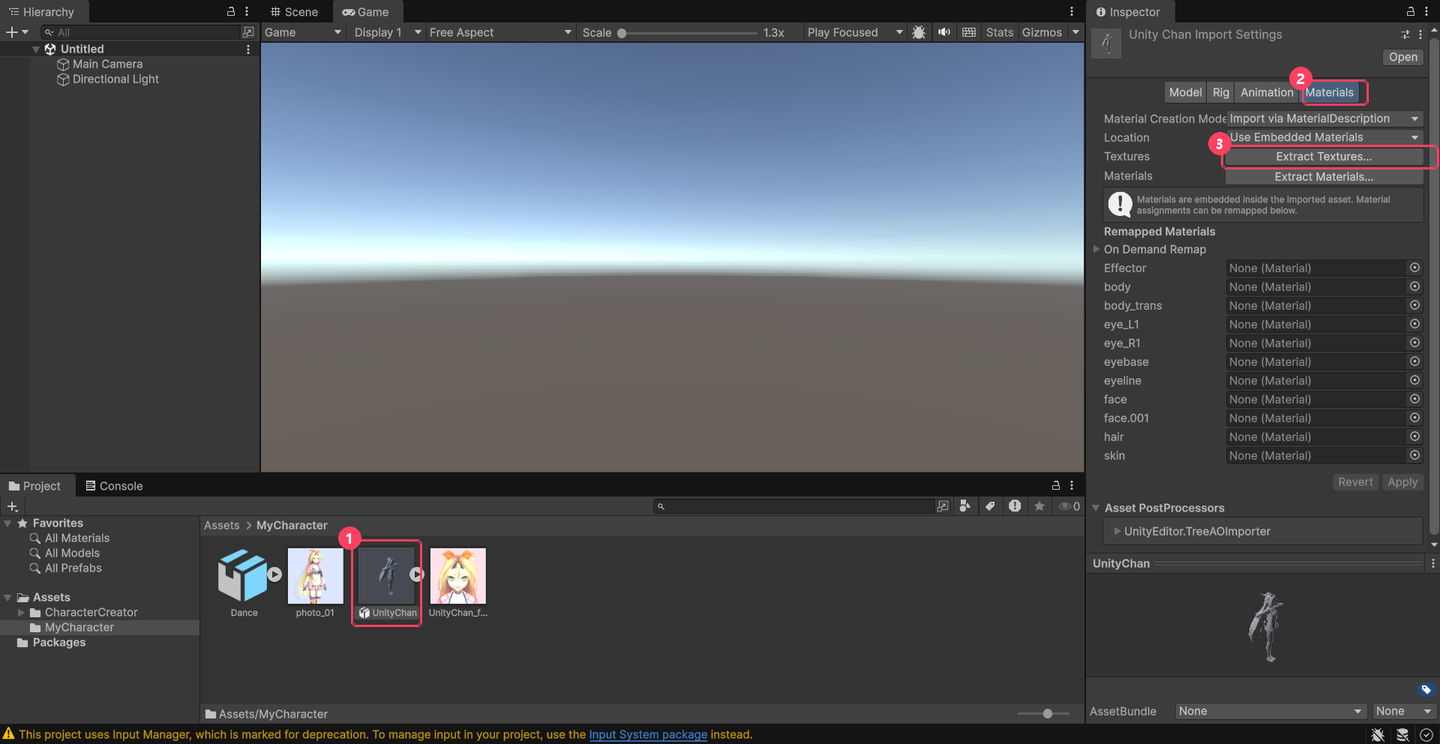Click the Revert button
The height and width of the screenshot is (744, 1440).
(1355, 482)
